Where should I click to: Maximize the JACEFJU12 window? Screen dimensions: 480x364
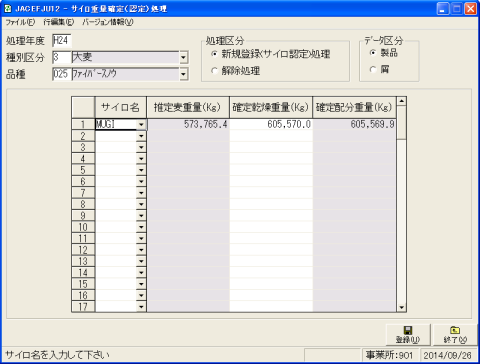pos(456,9)
